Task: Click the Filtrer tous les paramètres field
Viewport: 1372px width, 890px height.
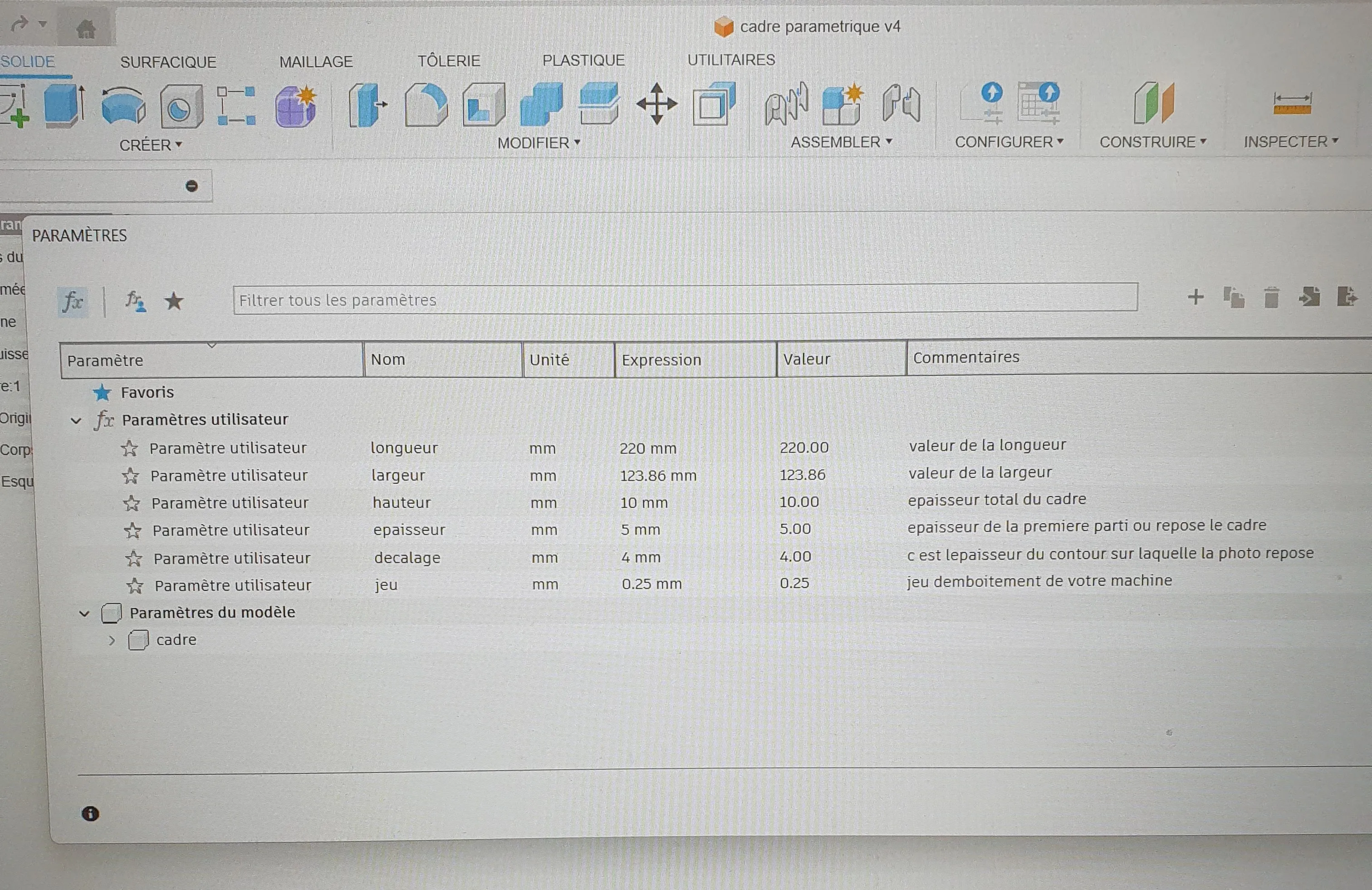Action: 686,298
